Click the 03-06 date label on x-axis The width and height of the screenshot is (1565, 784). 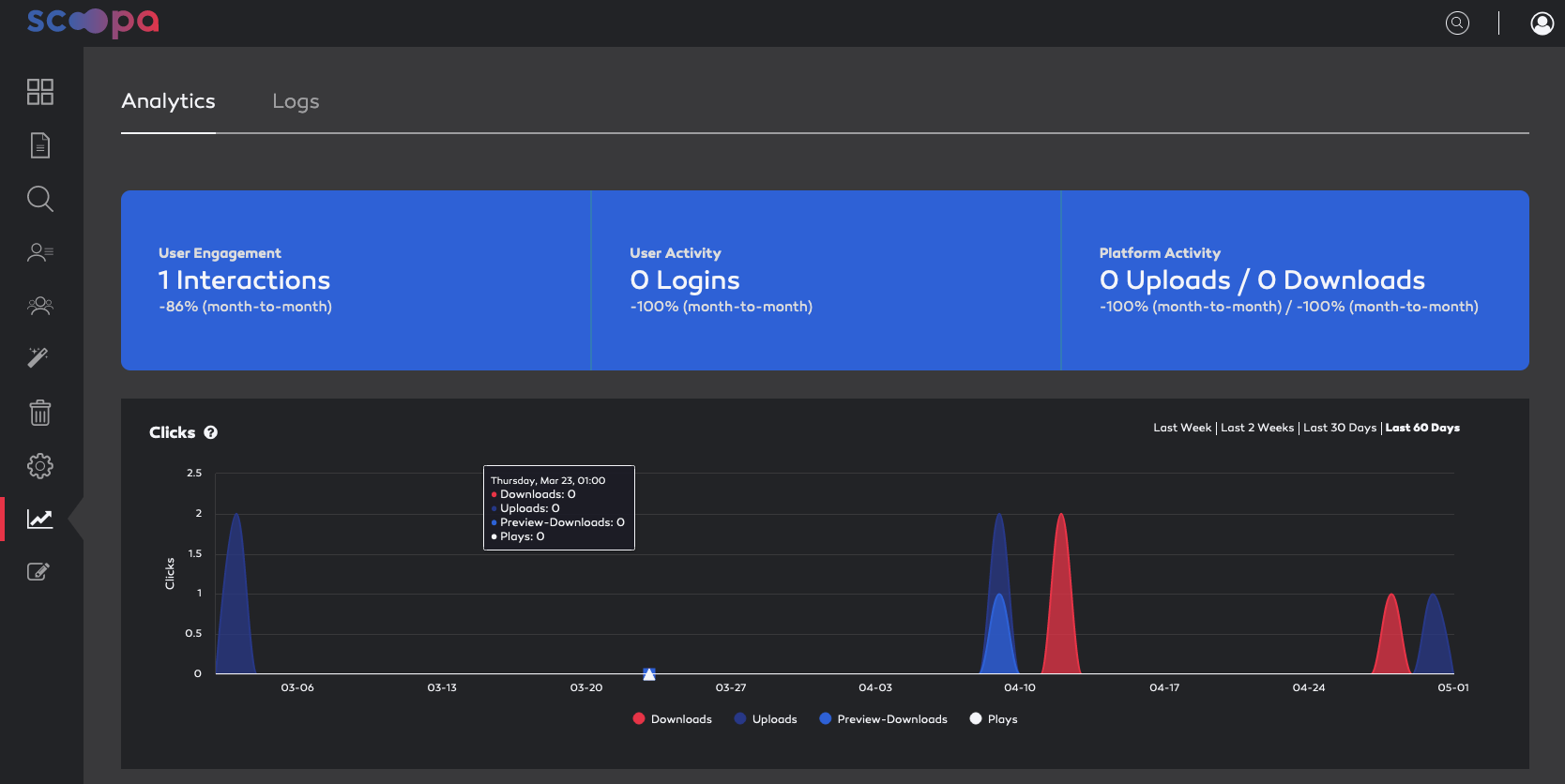[297, 687]
